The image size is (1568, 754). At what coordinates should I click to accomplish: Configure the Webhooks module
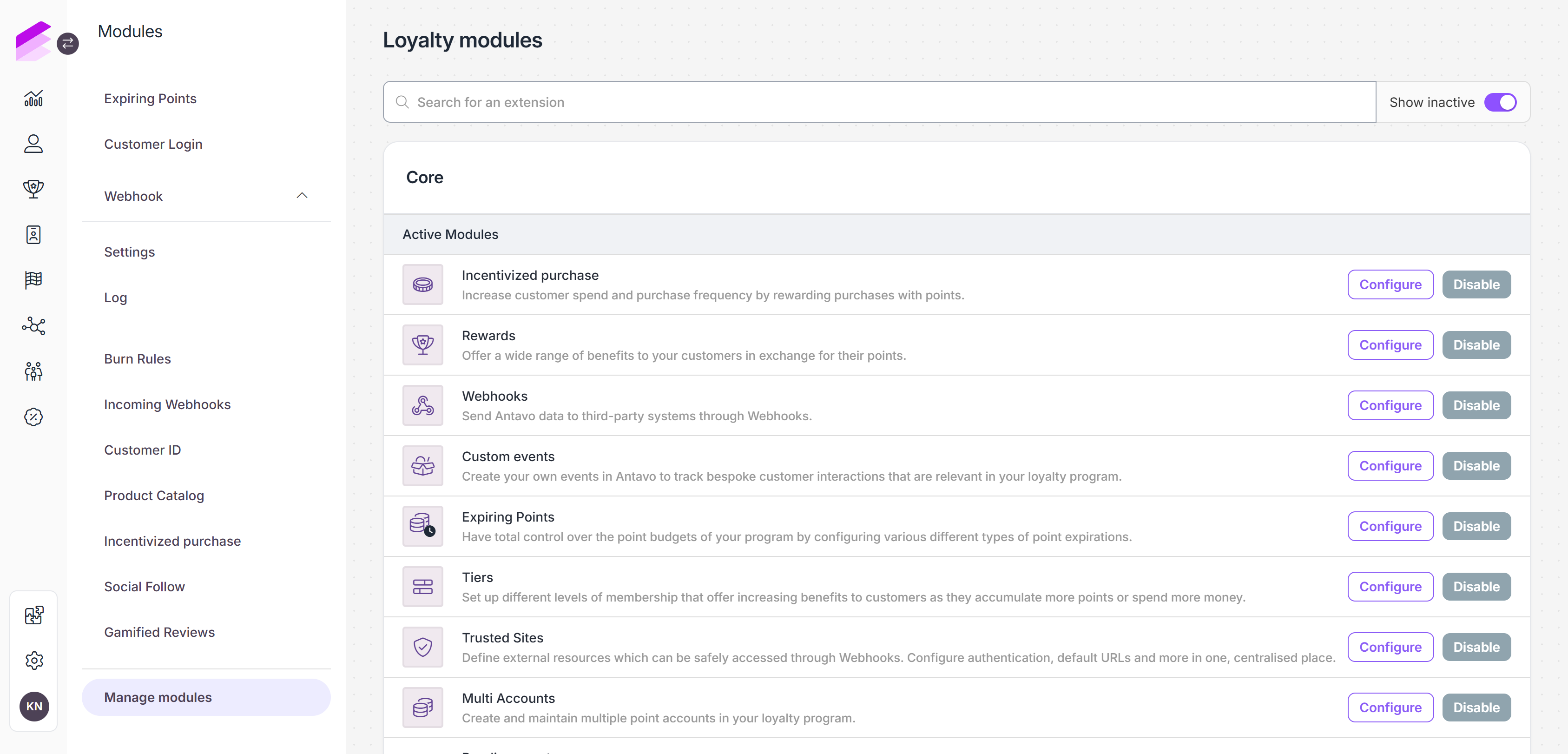coord(1390,405)
